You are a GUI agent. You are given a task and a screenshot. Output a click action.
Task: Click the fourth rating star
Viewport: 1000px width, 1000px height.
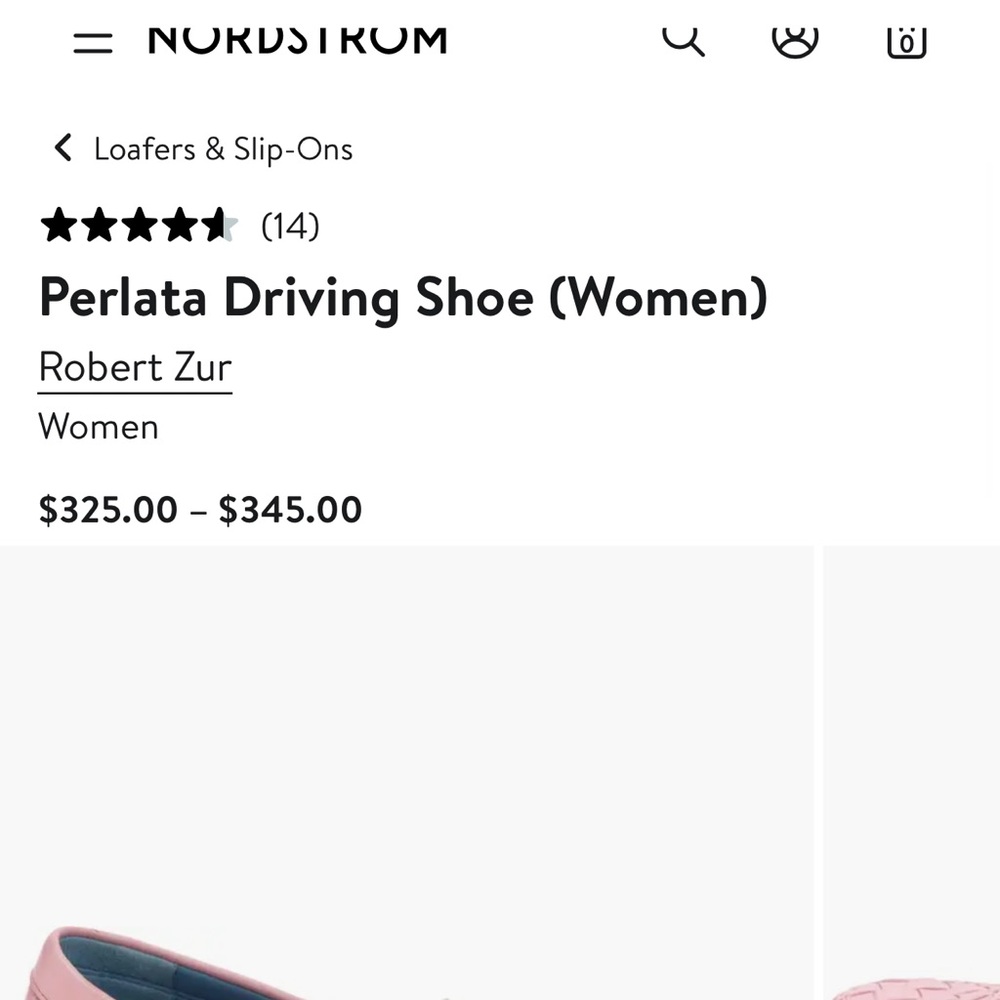click(180, 227)
